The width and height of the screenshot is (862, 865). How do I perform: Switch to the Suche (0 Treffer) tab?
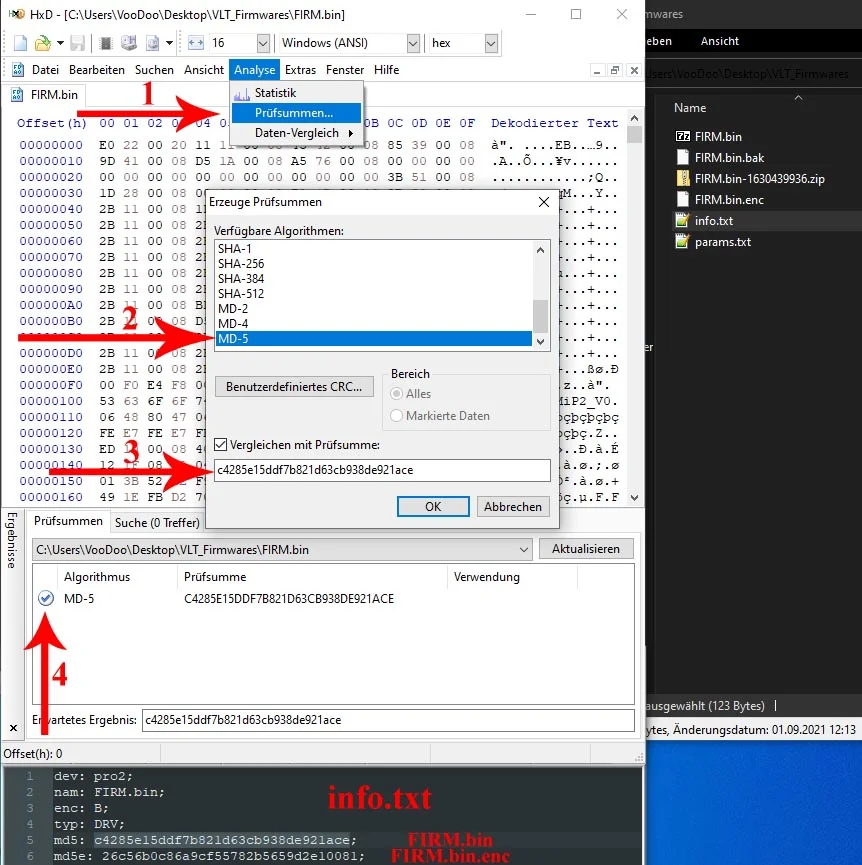point(156,522)
